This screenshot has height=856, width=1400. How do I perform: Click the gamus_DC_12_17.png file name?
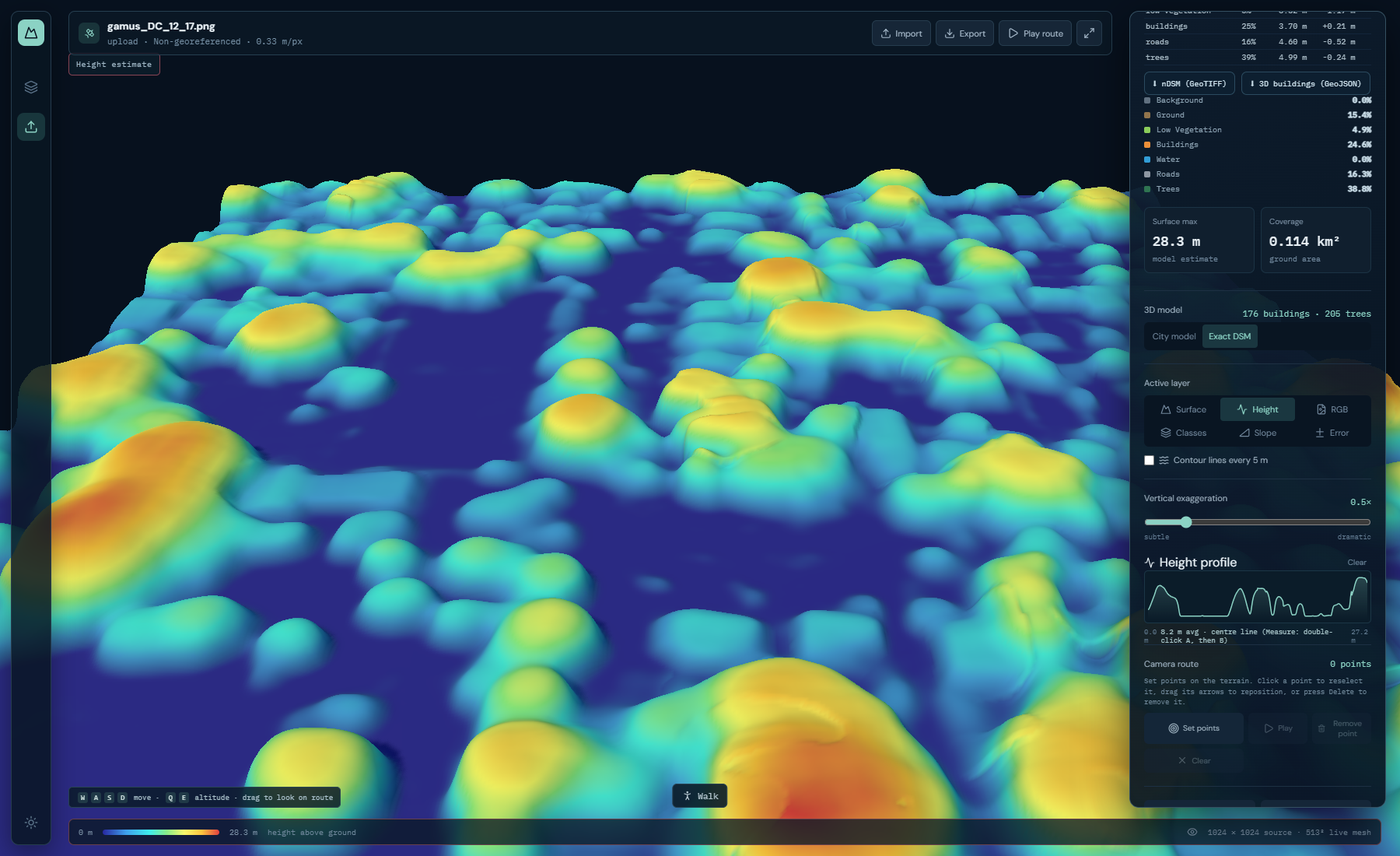(161, 26)
